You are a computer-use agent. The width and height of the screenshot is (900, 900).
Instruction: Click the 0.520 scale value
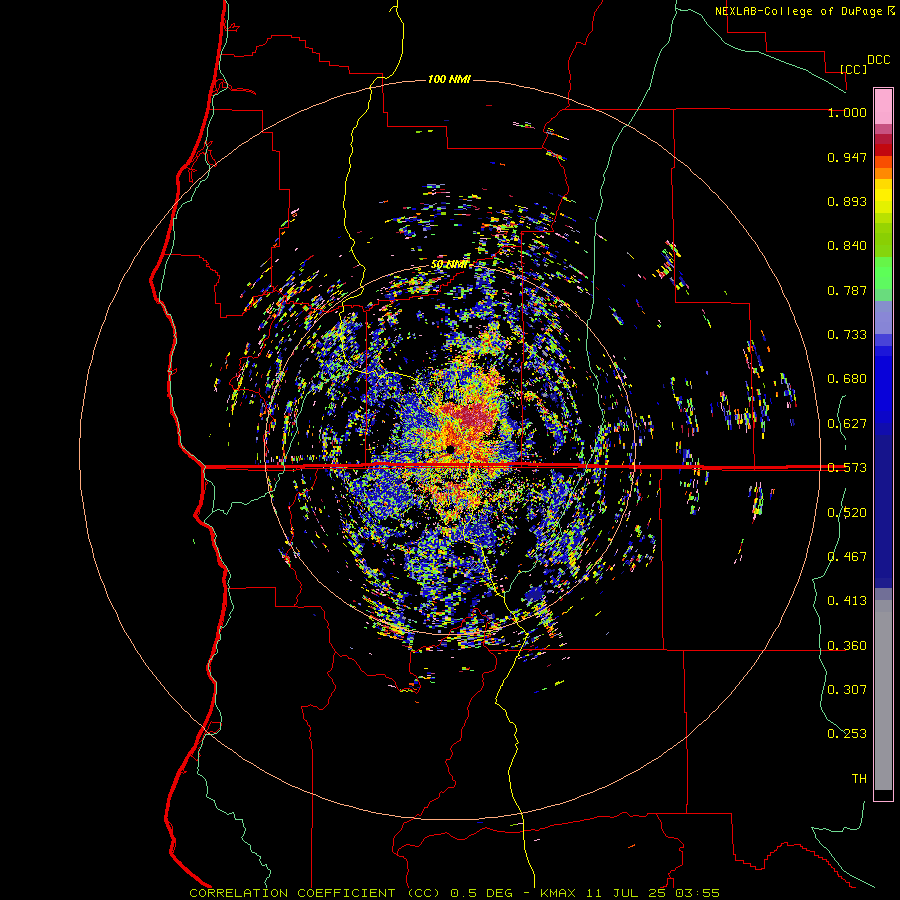point(847,513)
